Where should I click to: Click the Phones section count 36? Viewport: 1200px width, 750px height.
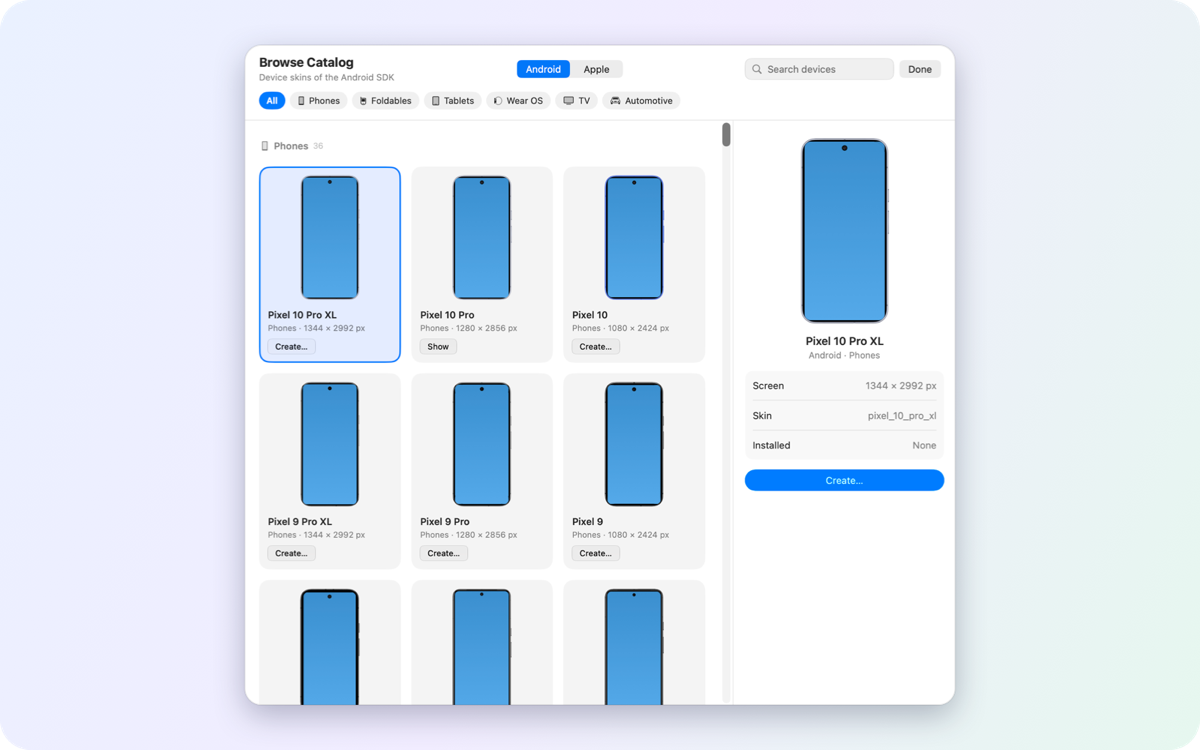[318, 146]
